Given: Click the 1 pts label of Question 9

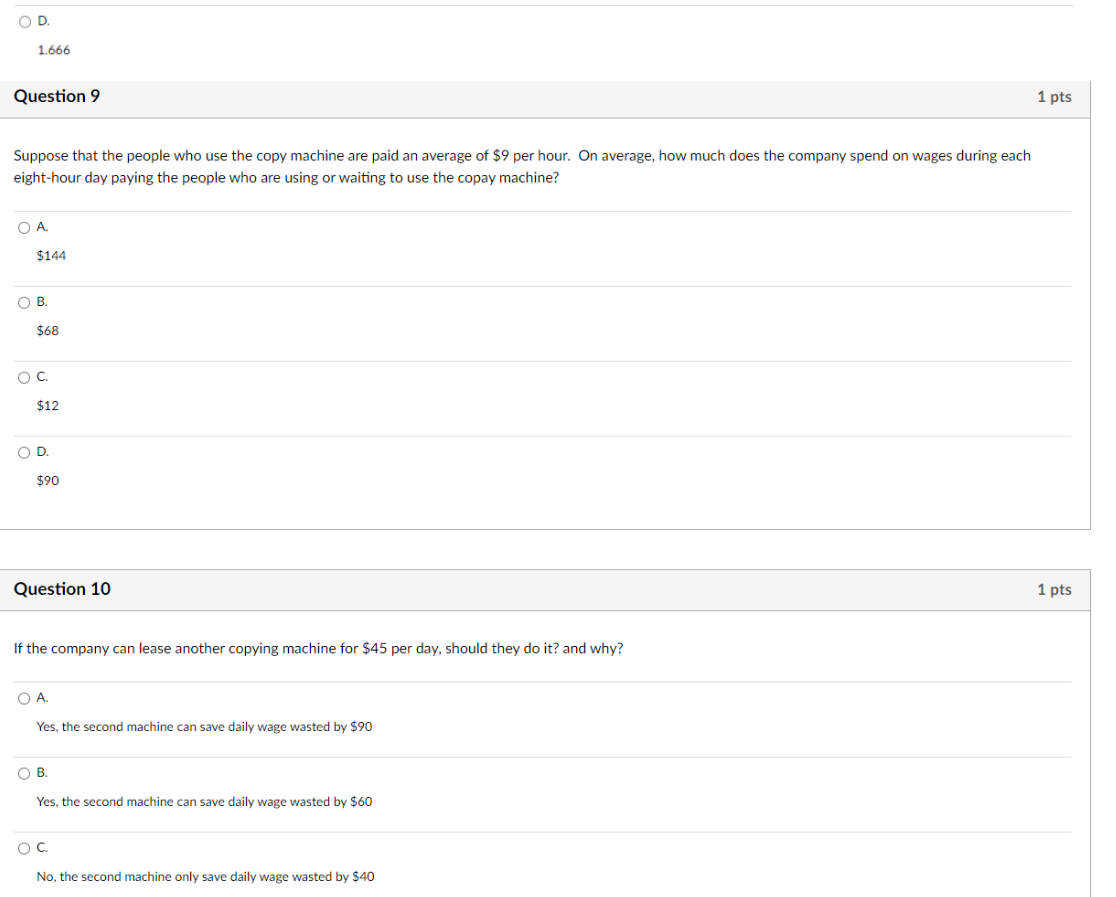Looking at the screenshot, I should tap(1054, 97).
